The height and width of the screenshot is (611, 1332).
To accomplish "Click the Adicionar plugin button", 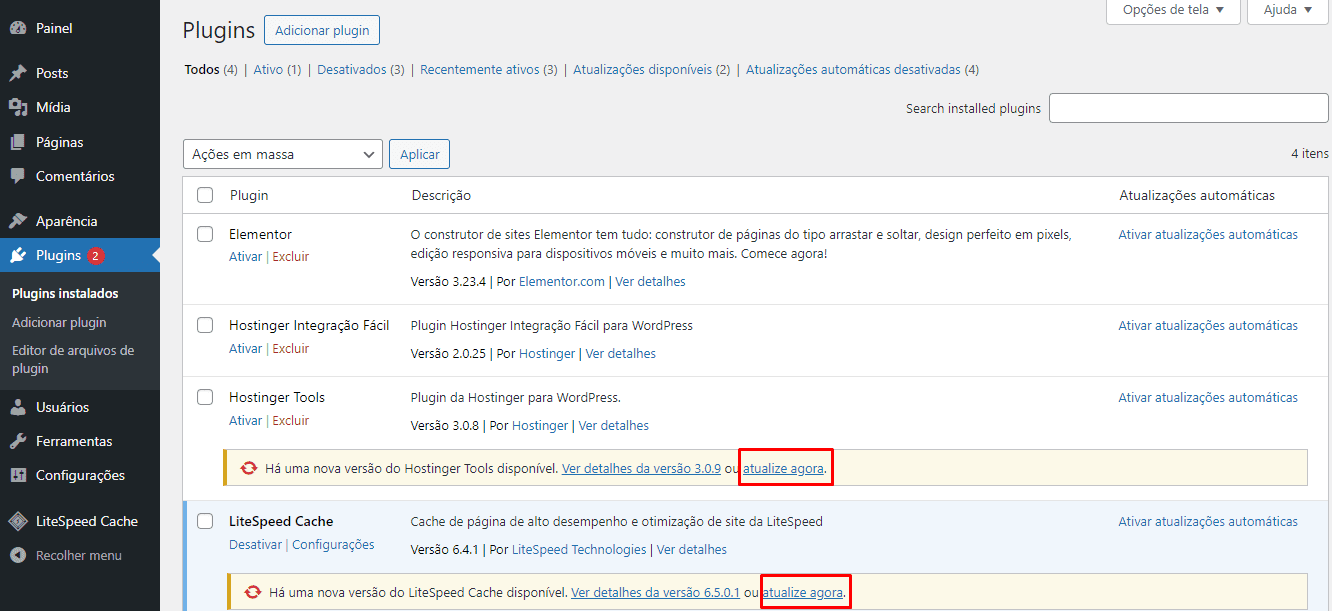I will pyautogui.click(x=322, y=30).
